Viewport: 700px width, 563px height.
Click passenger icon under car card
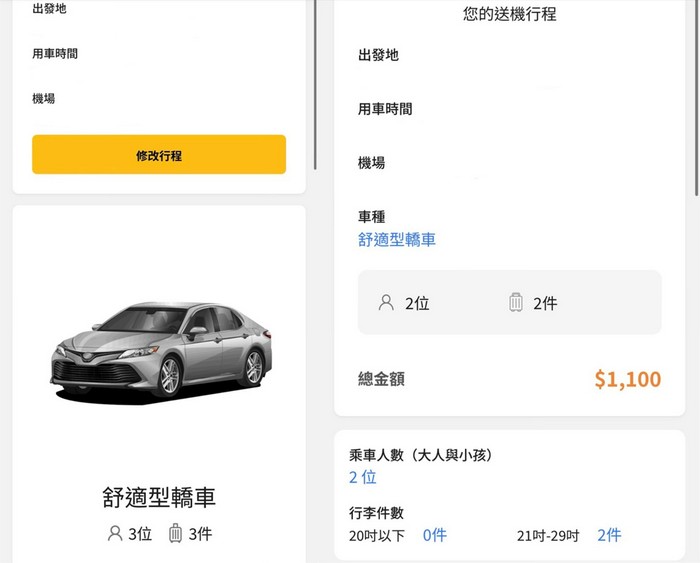pos(115,534)
